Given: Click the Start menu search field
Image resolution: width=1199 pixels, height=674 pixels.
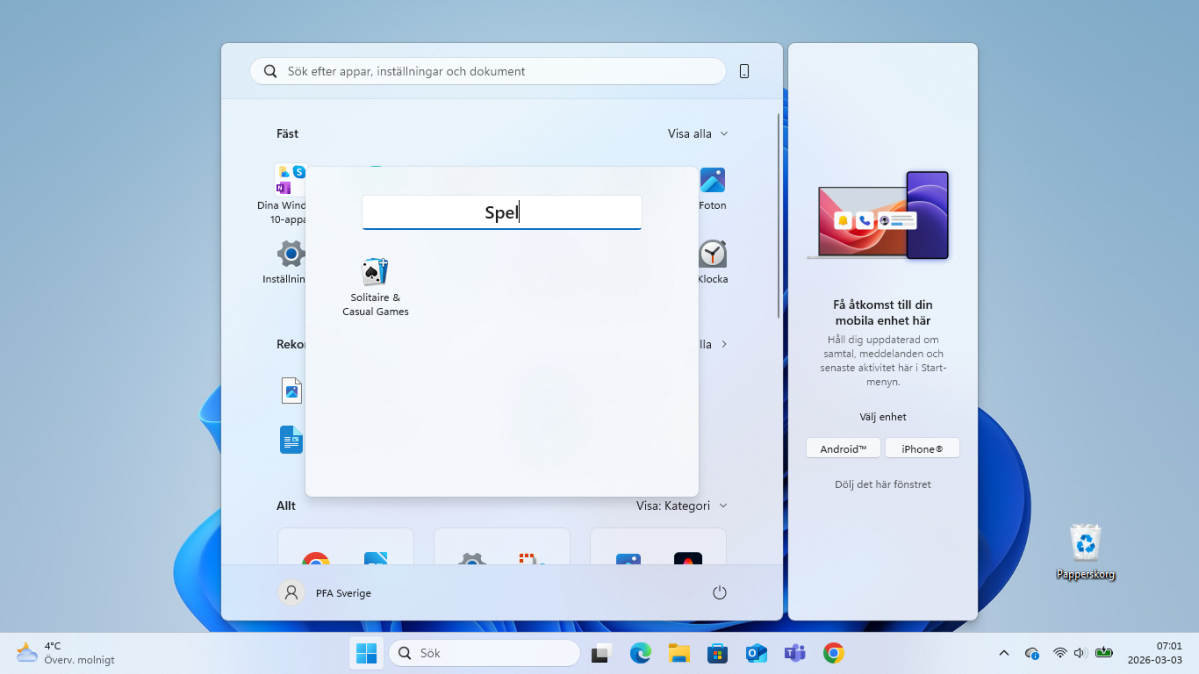Looking at the screenshot, I should (x=488, y=71).
